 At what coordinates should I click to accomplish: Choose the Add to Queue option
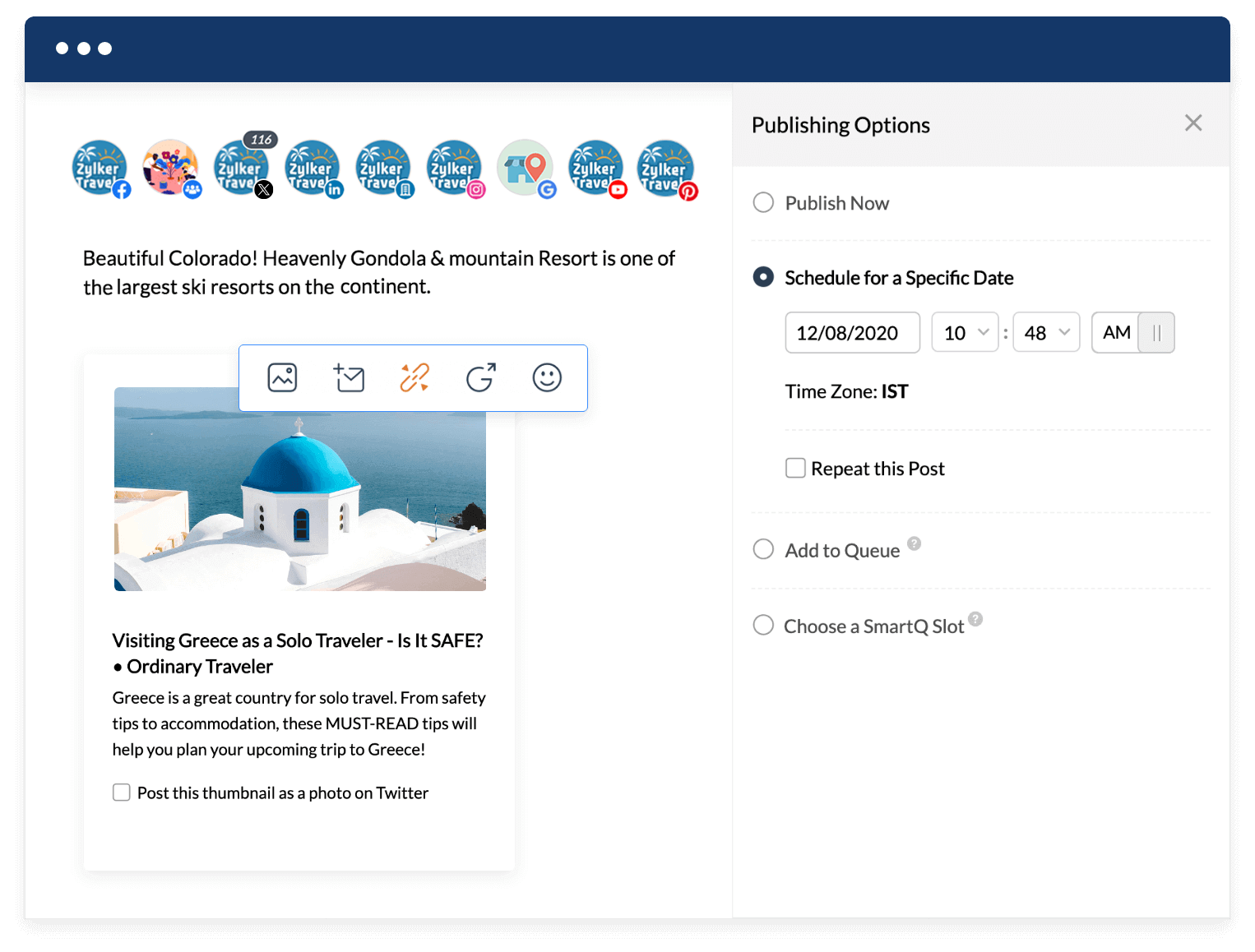763,549
